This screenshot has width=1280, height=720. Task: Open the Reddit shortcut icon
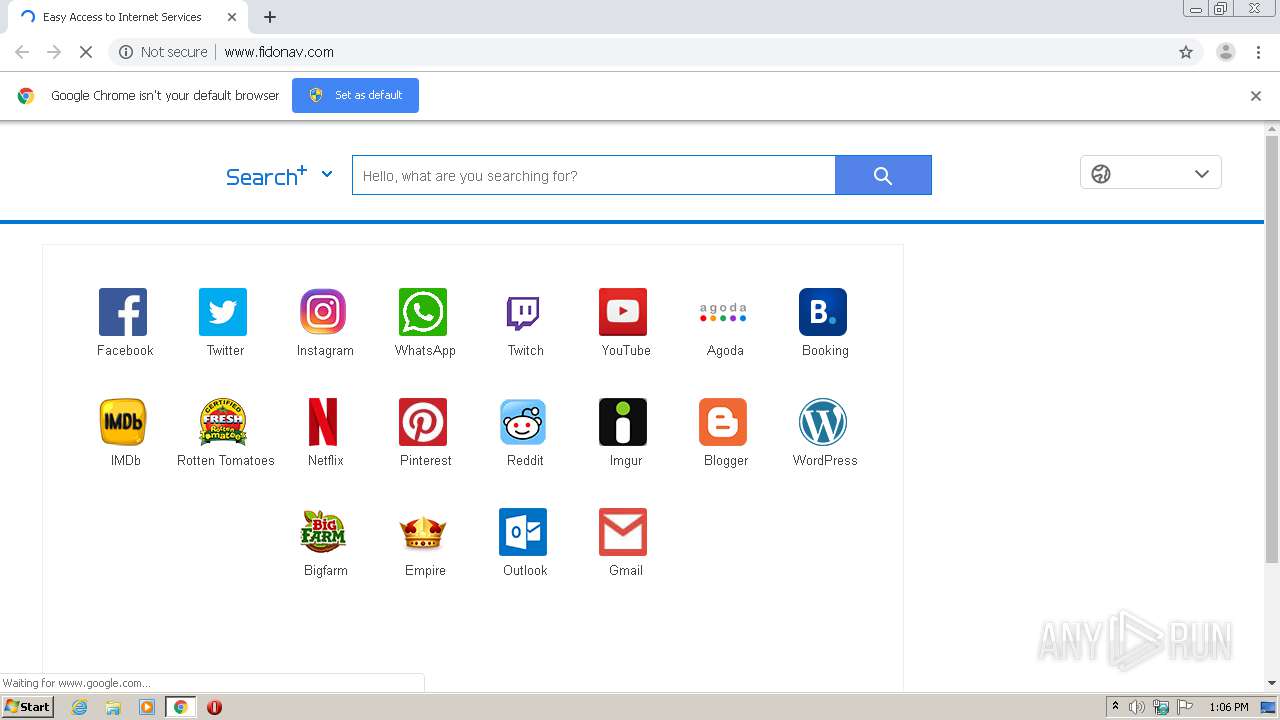tap(523, 422)
